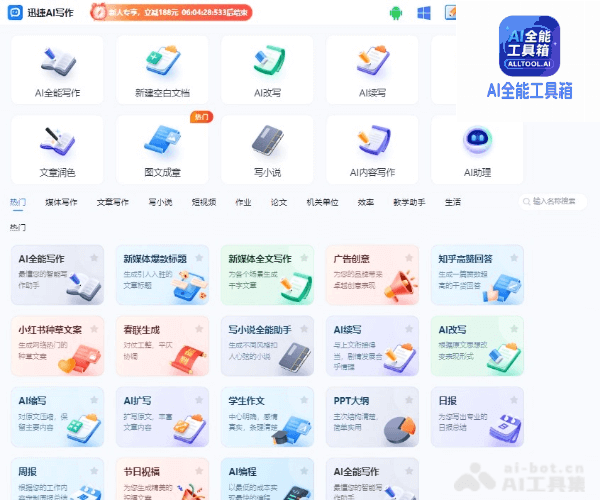Image resolution: width=600 pixels, height=500 pixels.
Task: Toggle the star on 新媒体全文写作 card
Action: [x=304, y=258]
